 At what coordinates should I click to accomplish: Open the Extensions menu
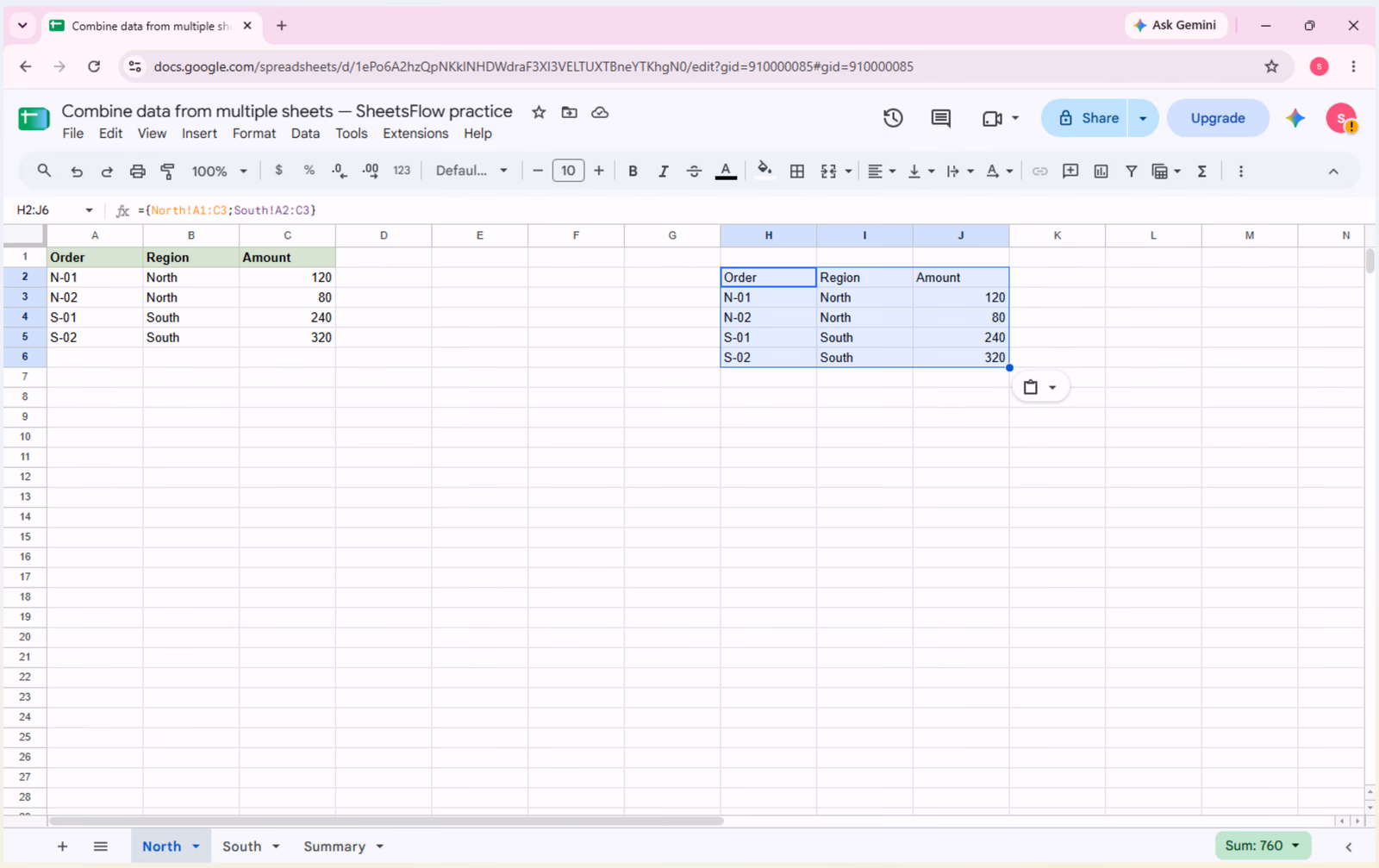pos(415,134)
